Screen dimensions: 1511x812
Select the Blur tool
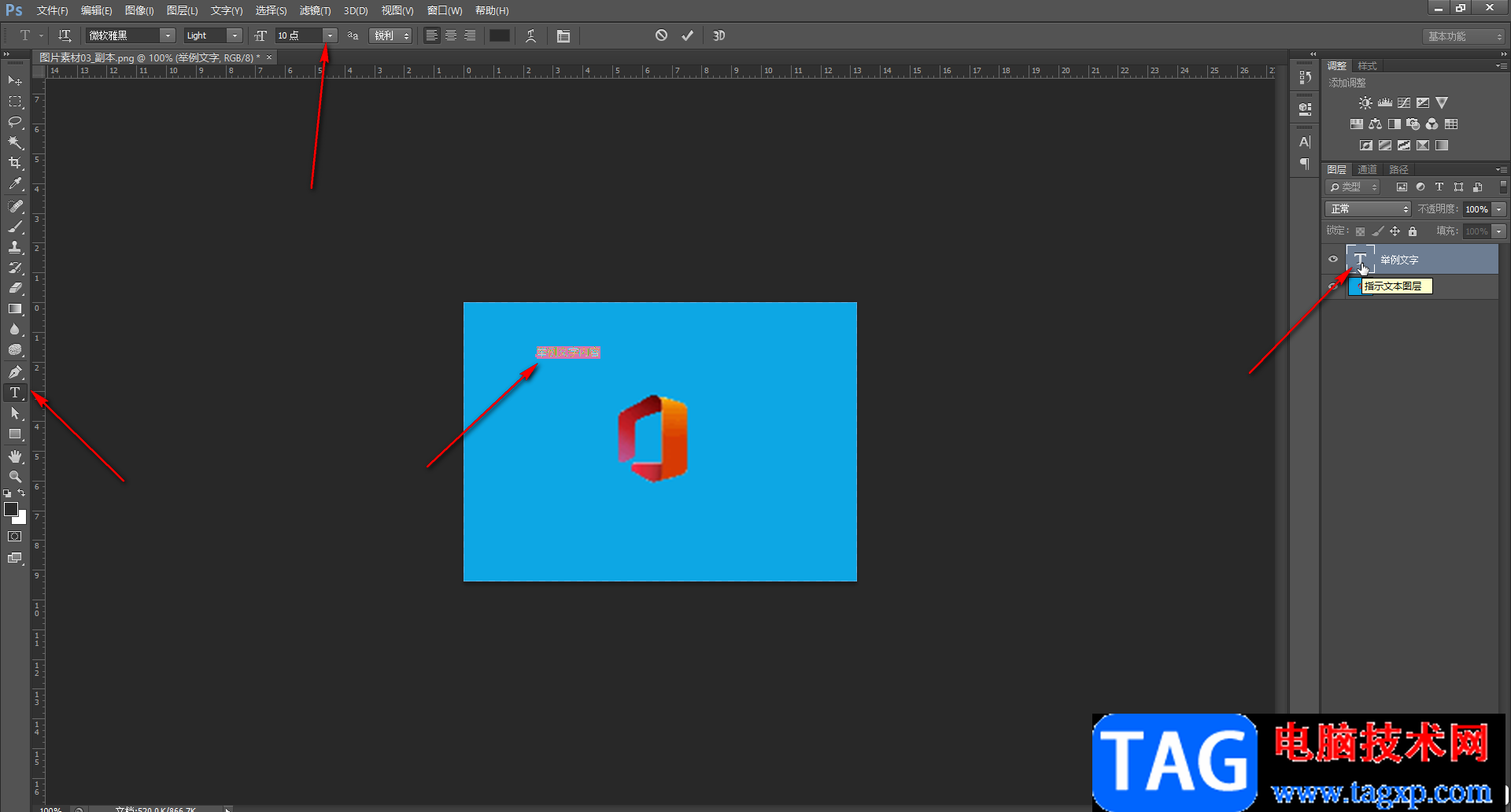pyautogui.click(x=15, y=330)
